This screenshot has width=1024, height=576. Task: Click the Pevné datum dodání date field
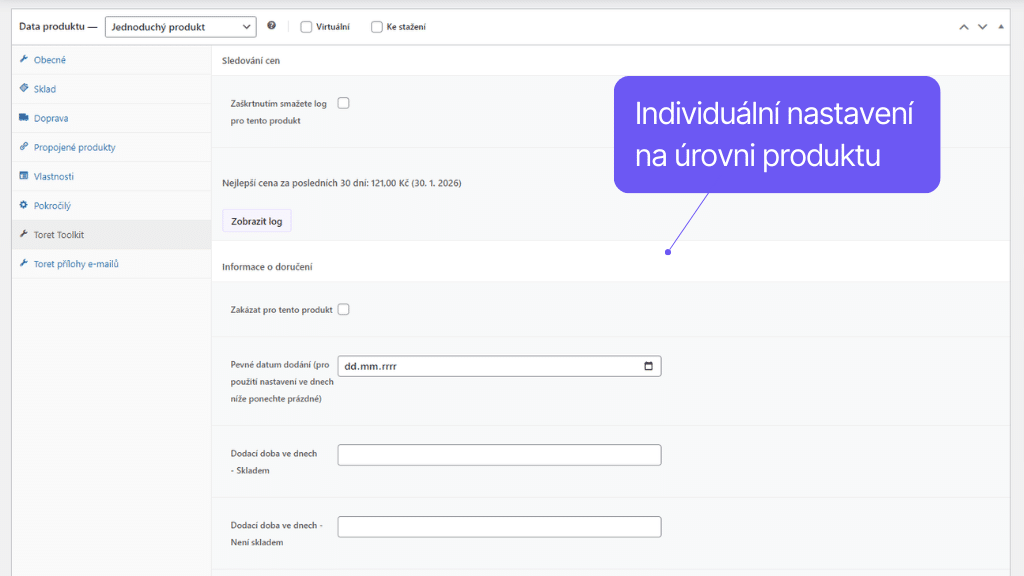500,366
